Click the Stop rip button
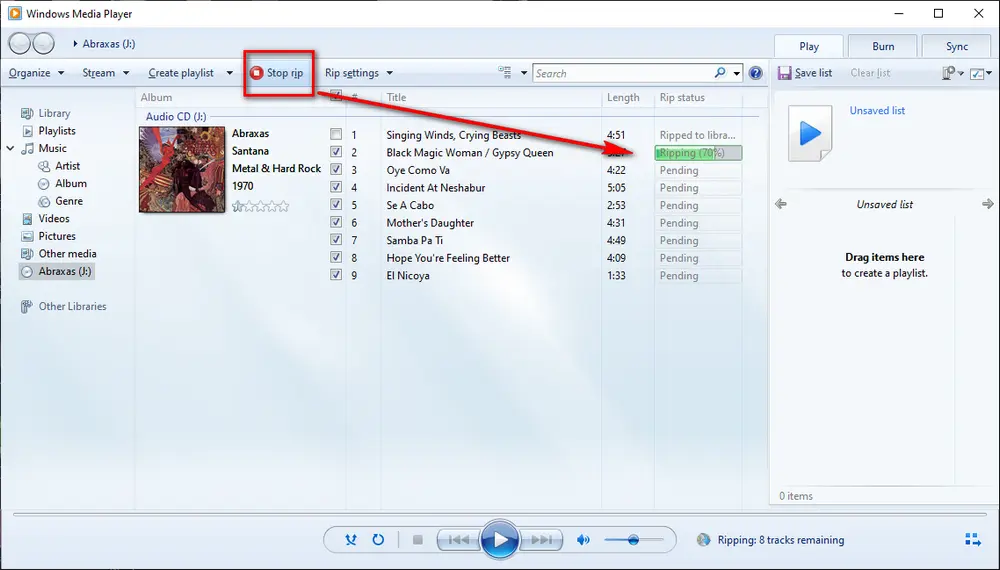 pos(277,73)
